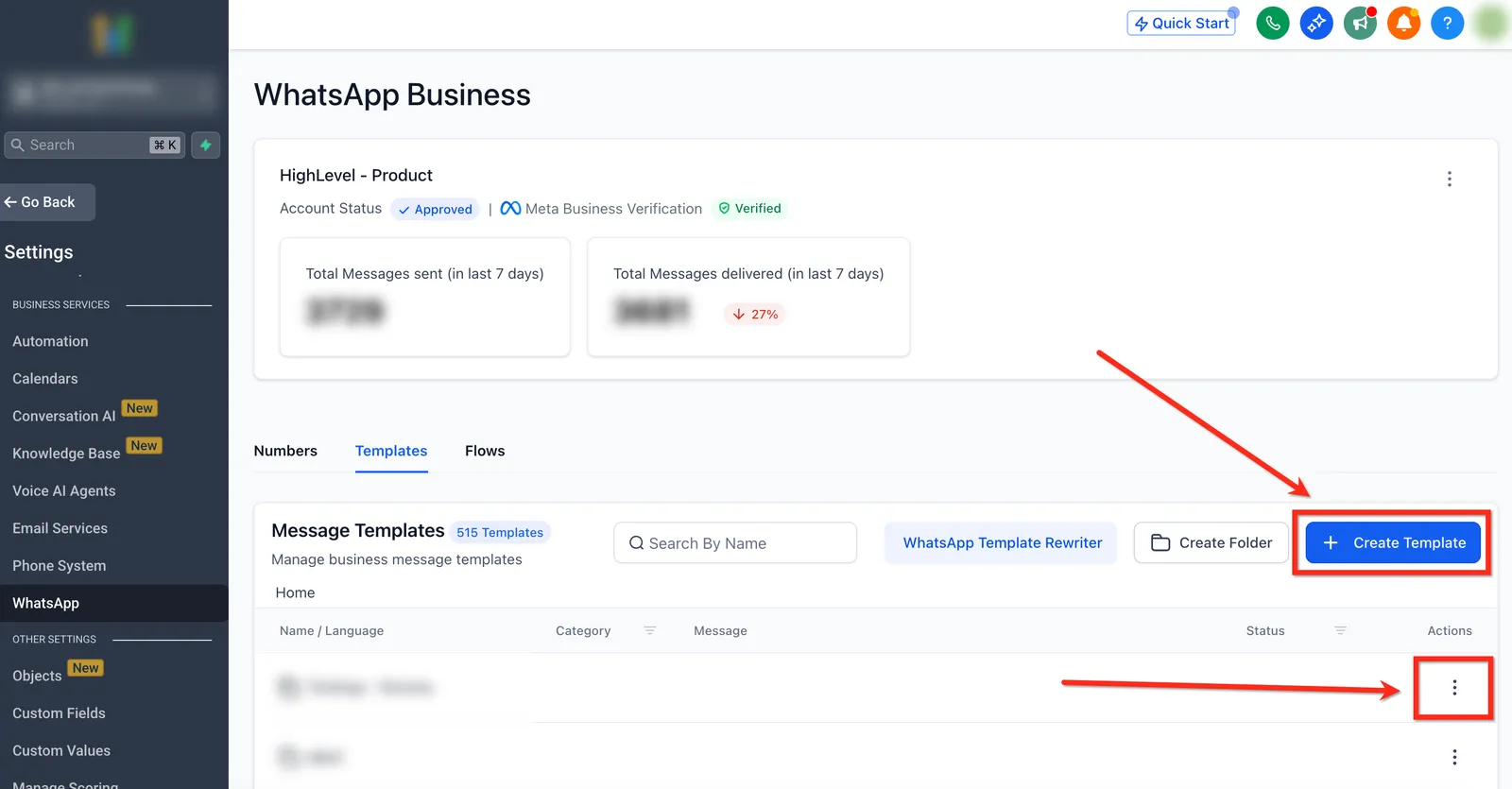
Task: Open the Category column filter
Action: tap(649, 630)
